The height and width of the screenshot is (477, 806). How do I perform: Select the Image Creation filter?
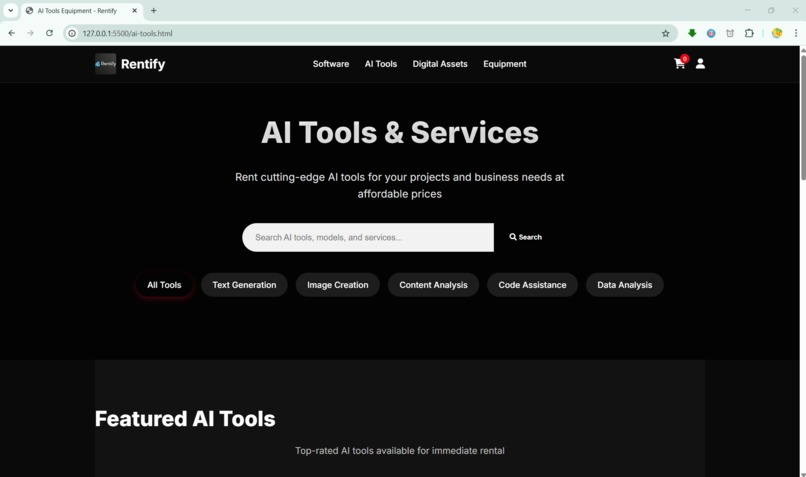coord(338,285)
